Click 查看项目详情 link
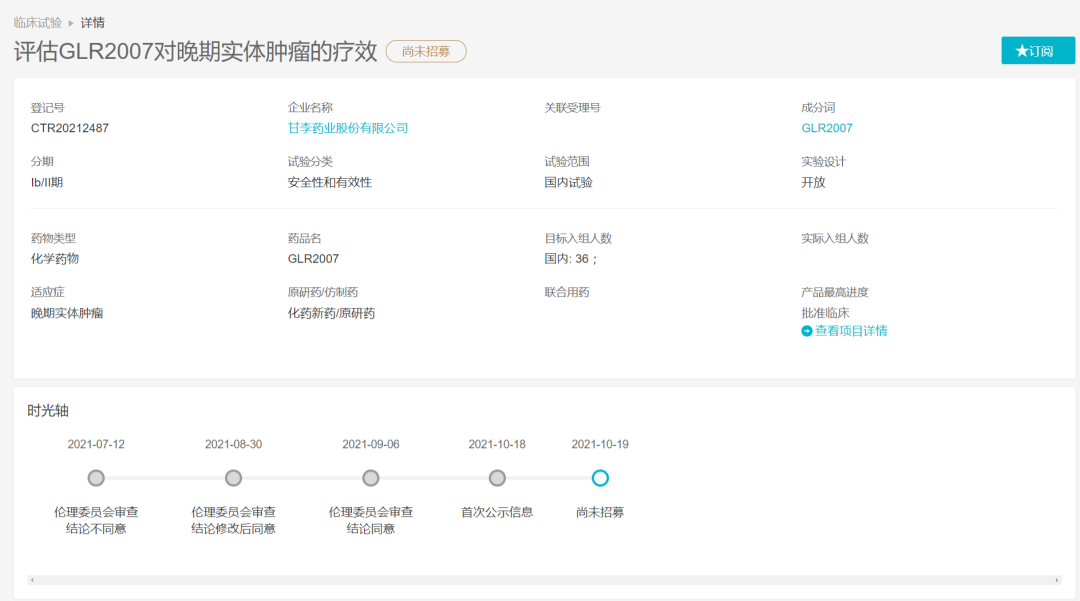The width and height of the screenshot is (1080, 601). tap(850, 331)
